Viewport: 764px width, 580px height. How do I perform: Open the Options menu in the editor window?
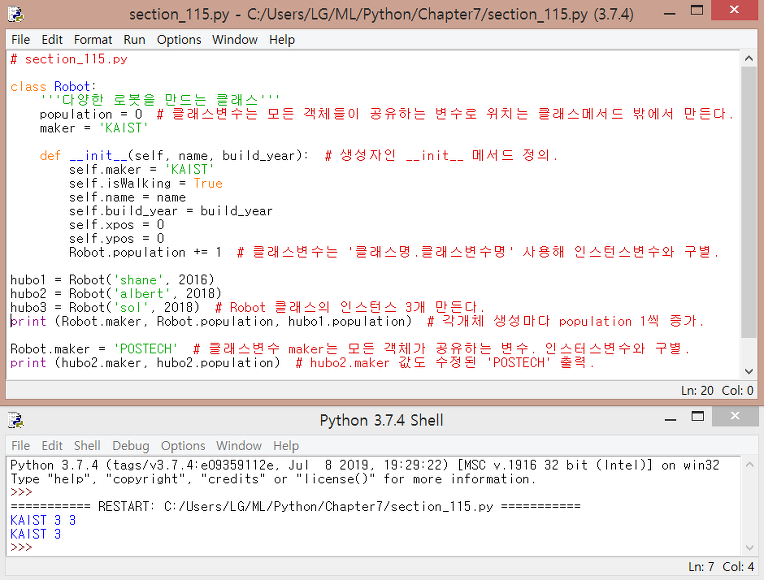(179, 39)
